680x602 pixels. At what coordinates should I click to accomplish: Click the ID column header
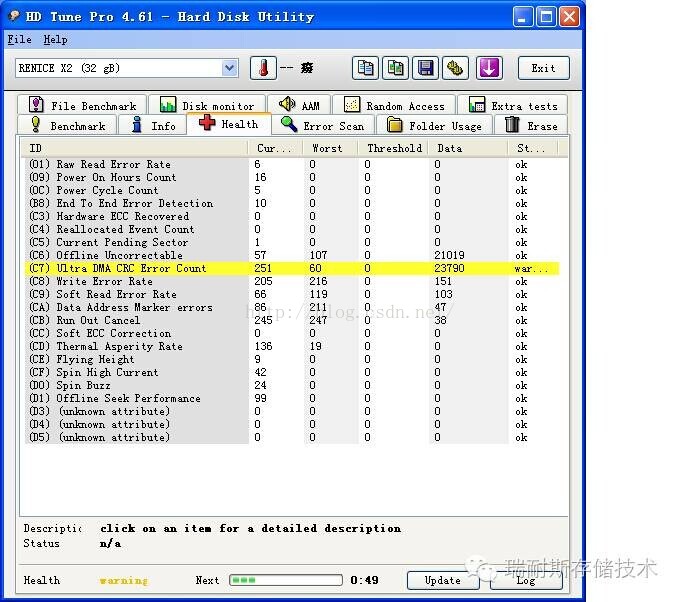tap(134, 148)
